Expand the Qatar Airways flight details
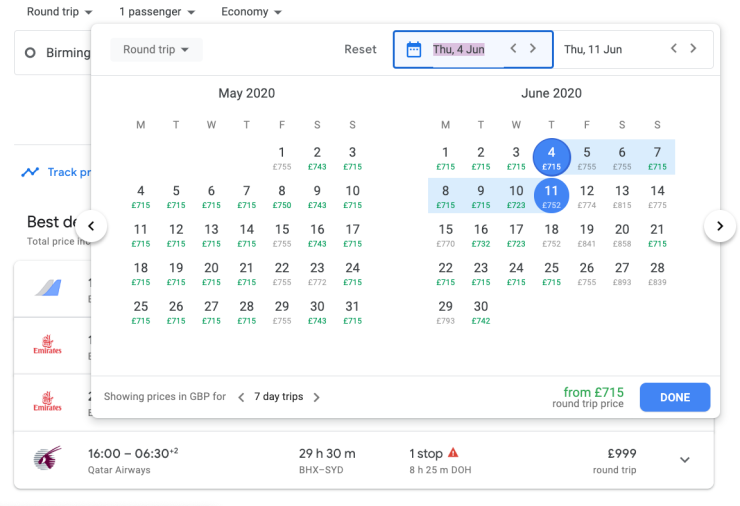Viewport: 740px width, 506px height. coord(684,459)
